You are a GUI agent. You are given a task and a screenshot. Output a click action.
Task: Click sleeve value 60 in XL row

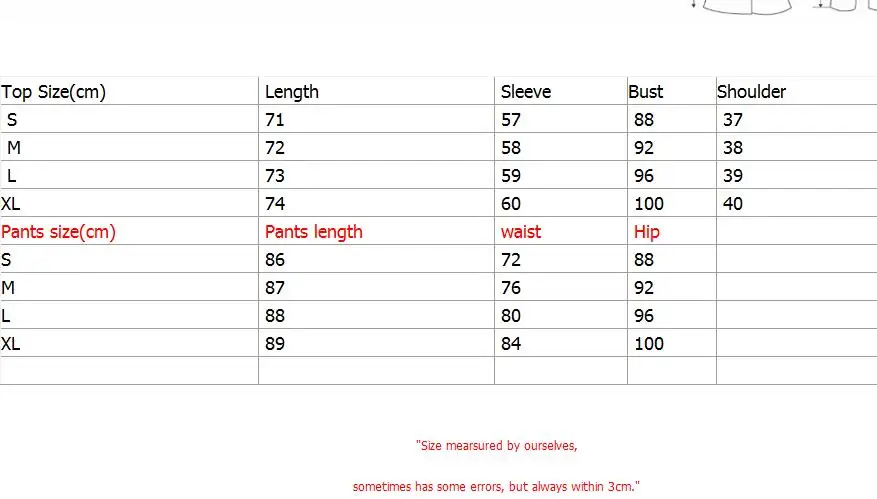pos(511,204)
